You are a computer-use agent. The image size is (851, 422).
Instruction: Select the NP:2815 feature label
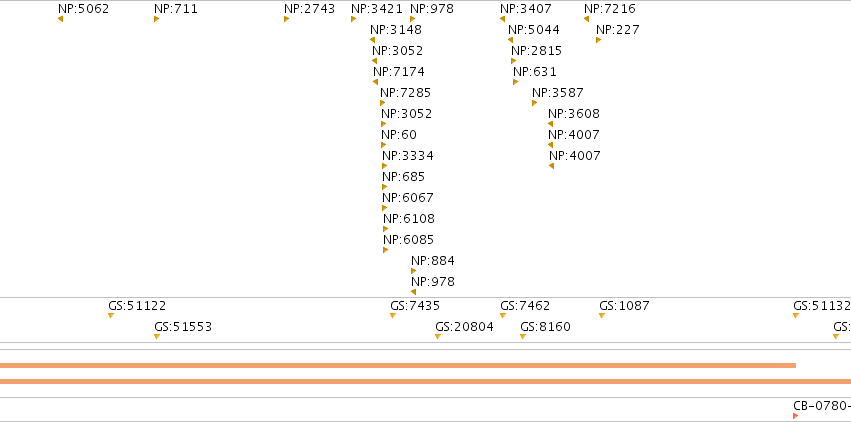tap(537, 50)
